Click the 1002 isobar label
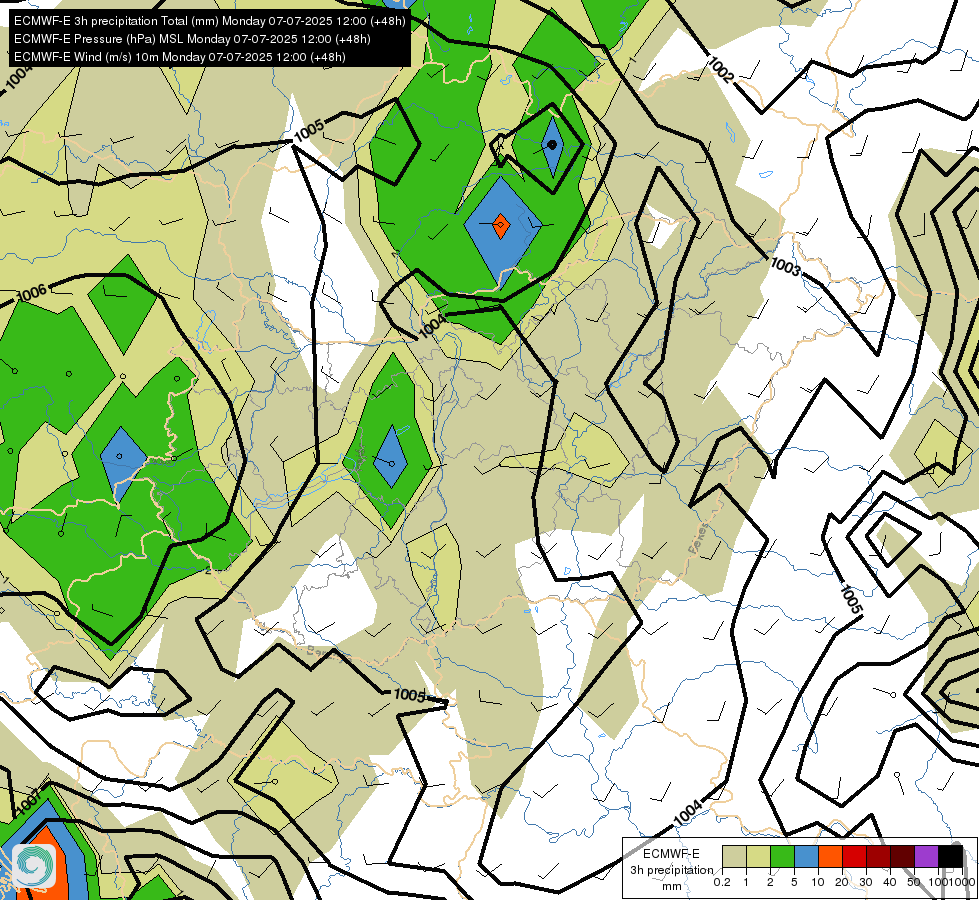The image size is (979, 900). click(721, 69)
